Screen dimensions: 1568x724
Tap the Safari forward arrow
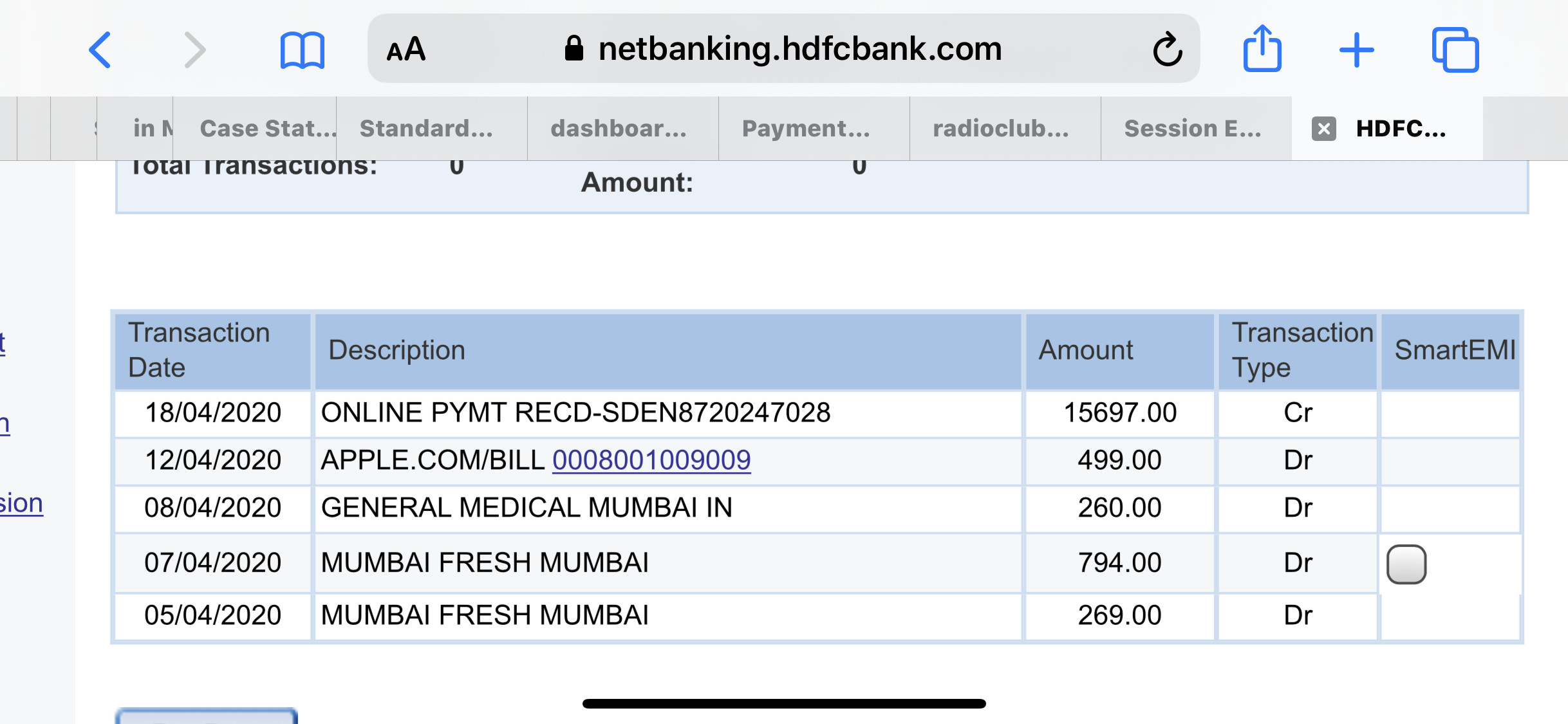[x=194, y=50]
